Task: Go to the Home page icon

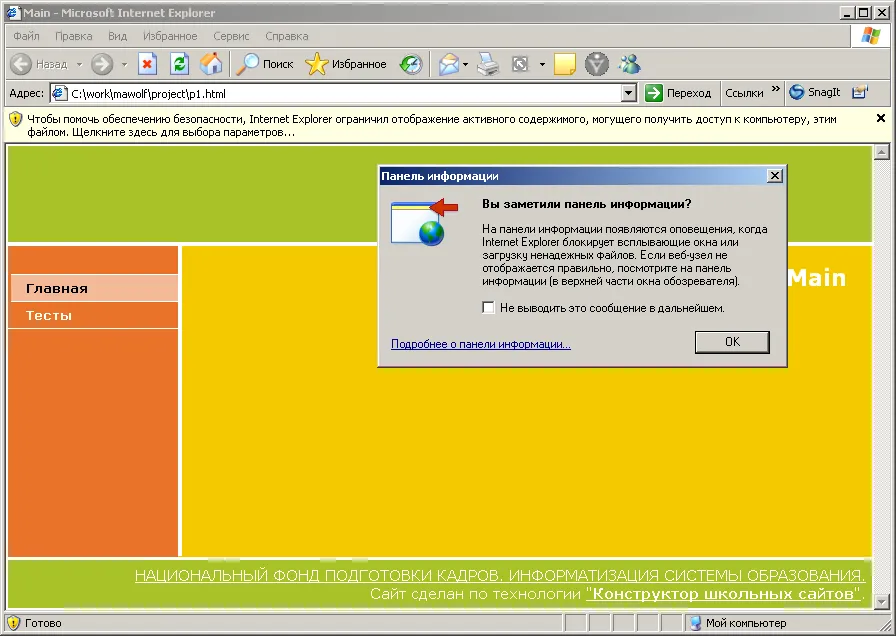Action: click(x=211, y=64)
